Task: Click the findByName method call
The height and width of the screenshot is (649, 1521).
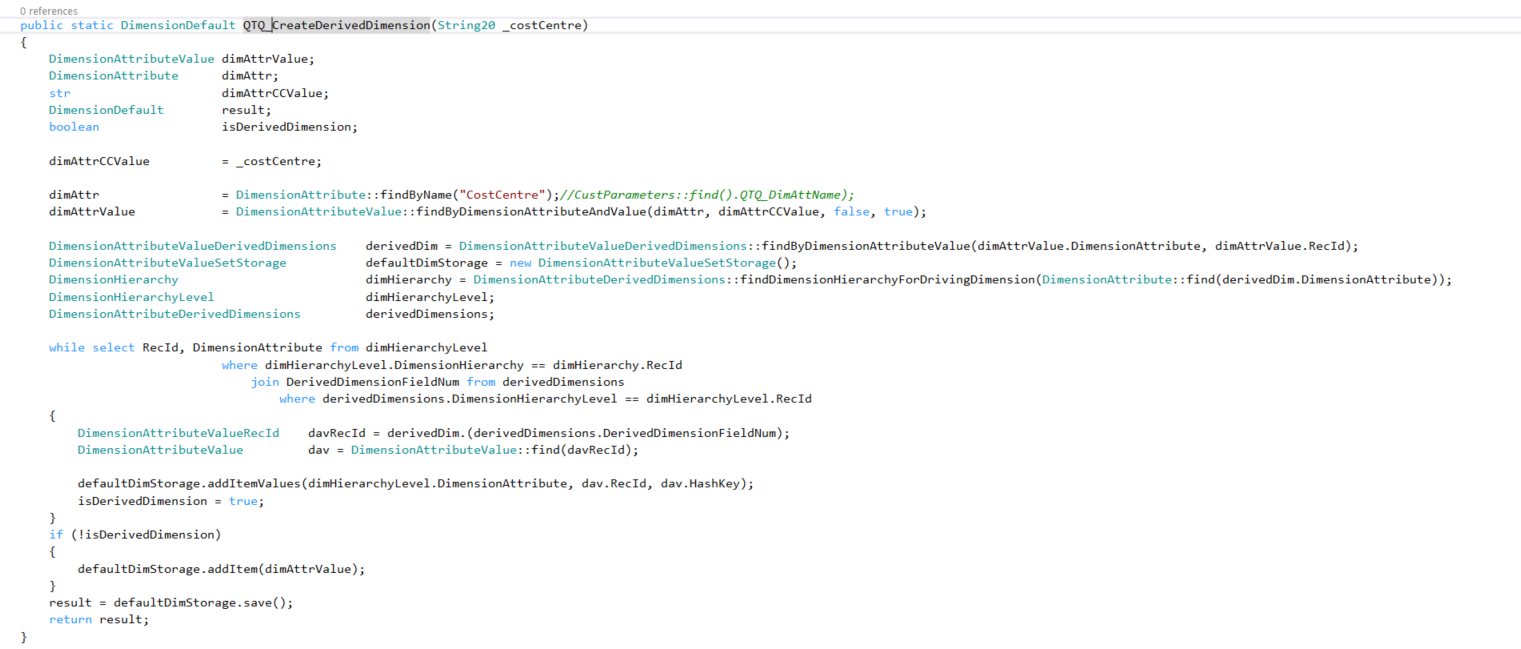Action: pos(419,195)
